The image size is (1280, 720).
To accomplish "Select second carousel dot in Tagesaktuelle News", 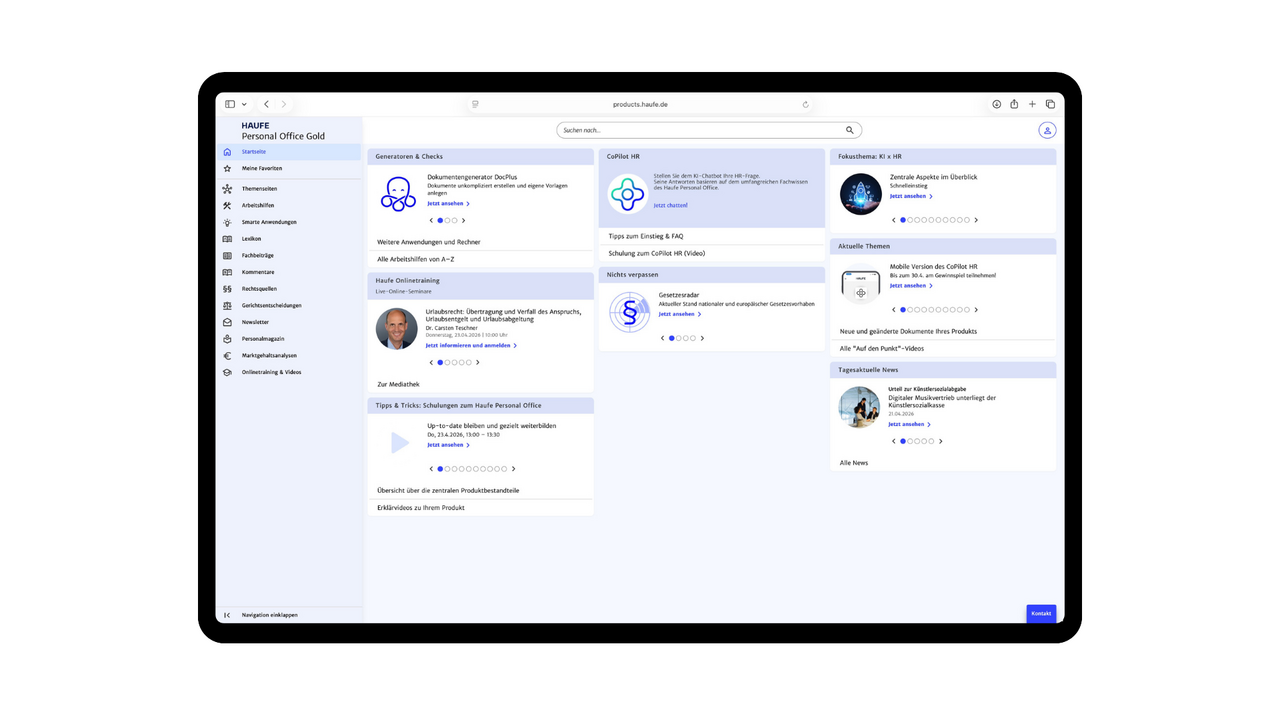I will pos(910,441).
